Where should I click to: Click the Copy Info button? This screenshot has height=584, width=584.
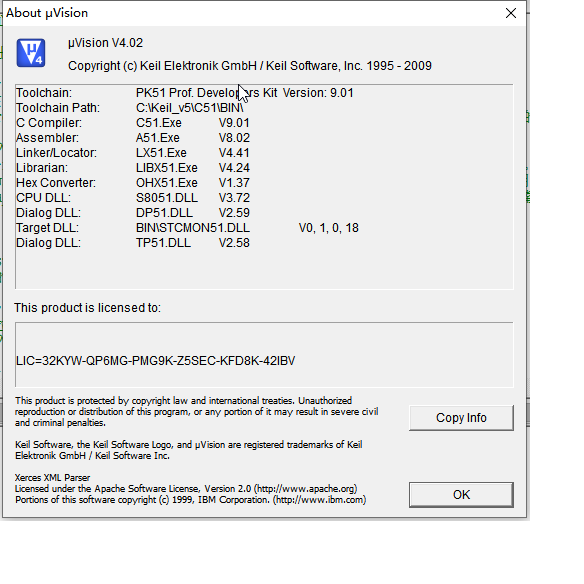point(461,418)
